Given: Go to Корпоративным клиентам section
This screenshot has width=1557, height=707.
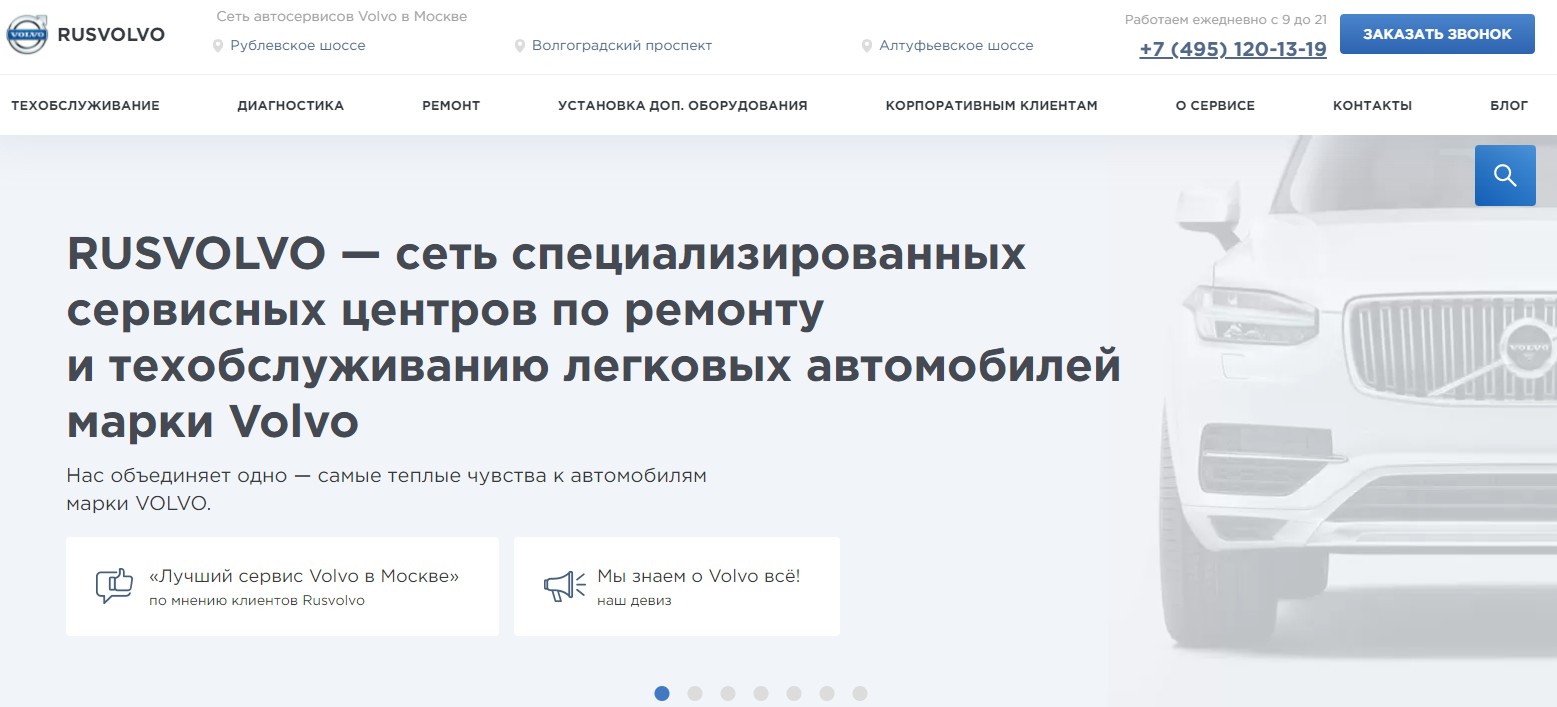Looking at the screenshot, I should coord(991,105).
